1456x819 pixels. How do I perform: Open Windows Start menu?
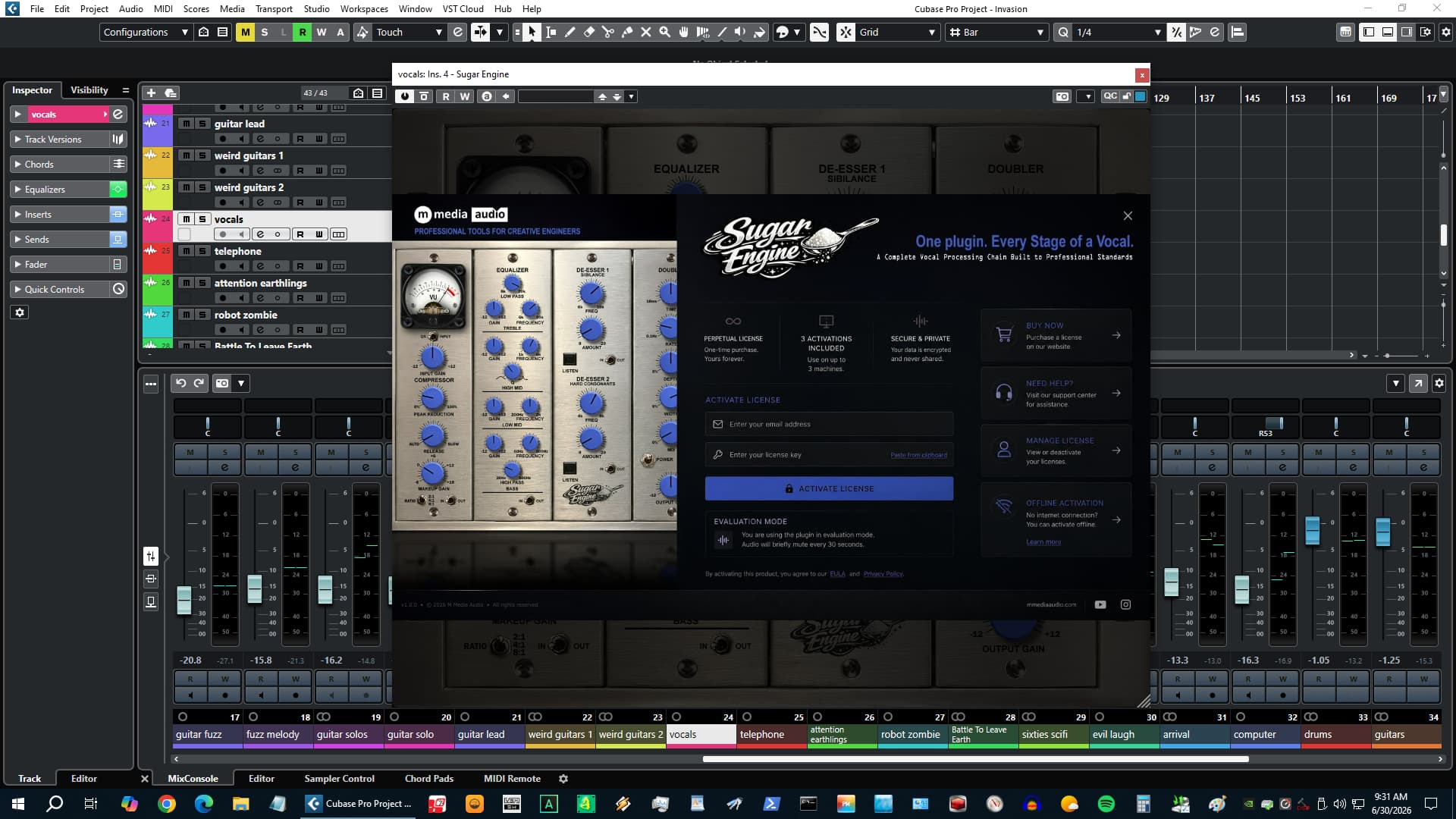pyautogui.click(x=18, y=804)
